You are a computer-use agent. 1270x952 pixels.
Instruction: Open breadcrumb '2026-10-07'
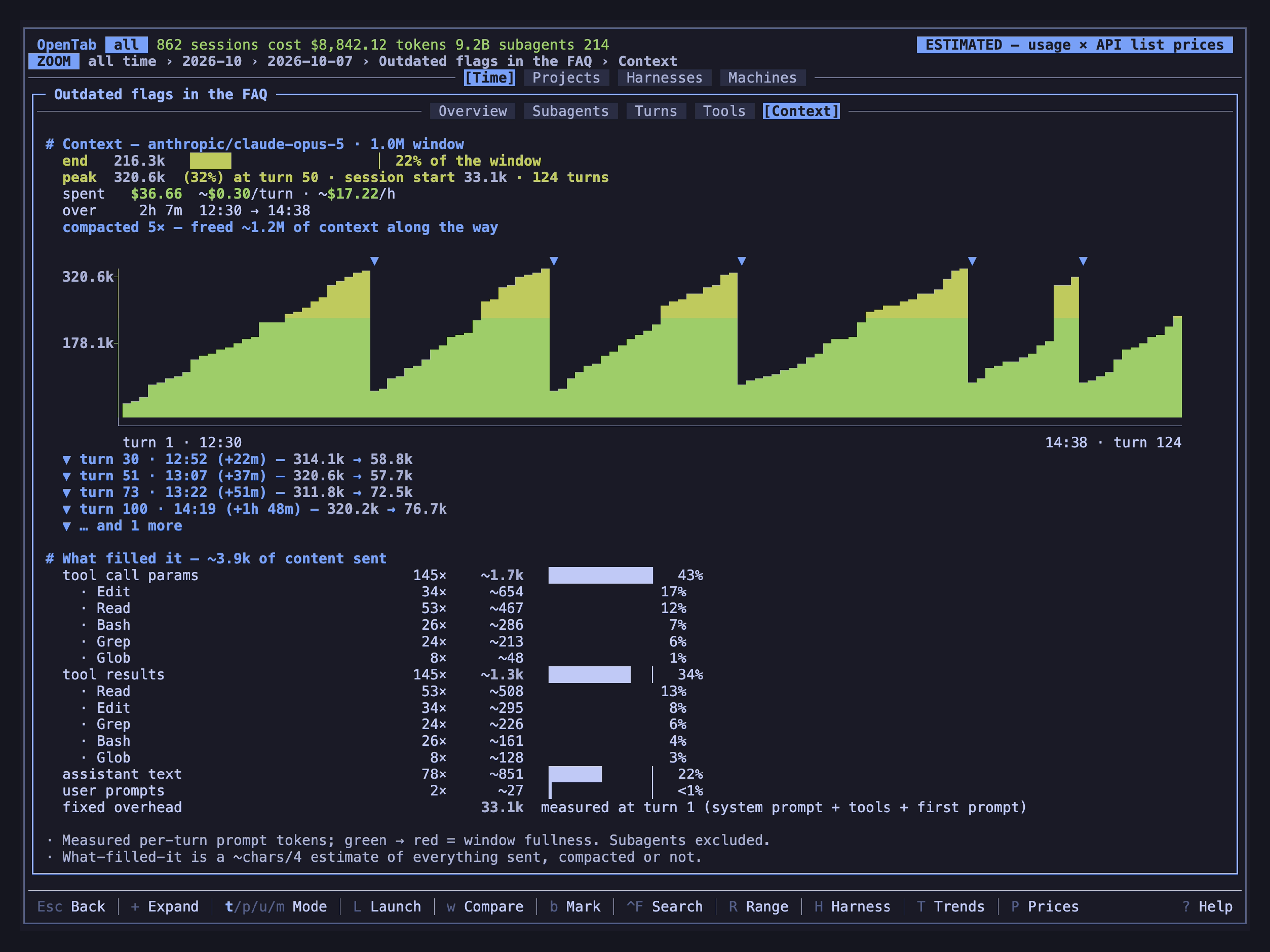coord(310,61)
